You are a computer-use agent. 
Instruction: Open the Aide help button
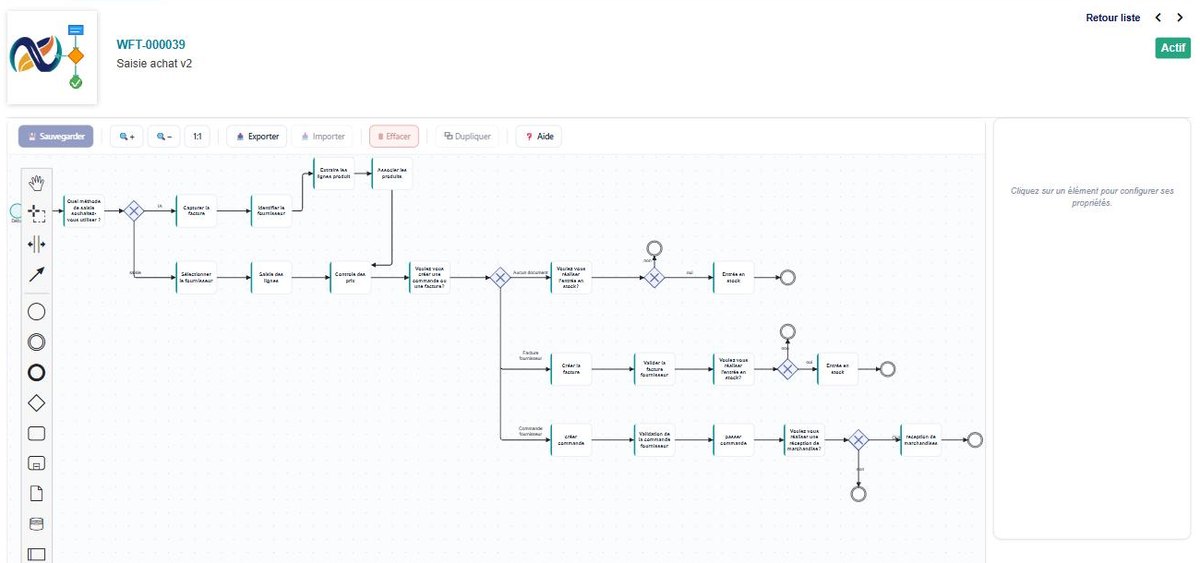click(539, 136)
